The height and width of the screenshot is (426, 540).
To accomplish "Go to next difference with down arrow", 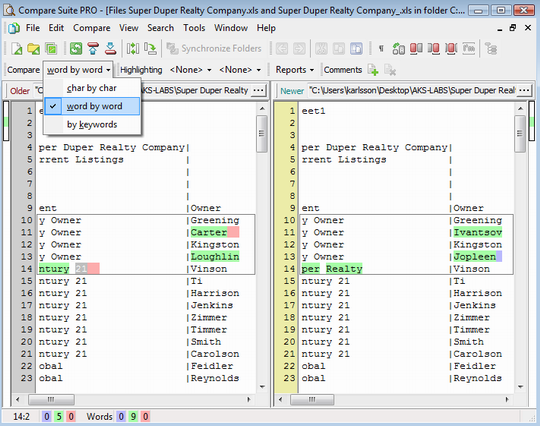I will click(110, 49).
